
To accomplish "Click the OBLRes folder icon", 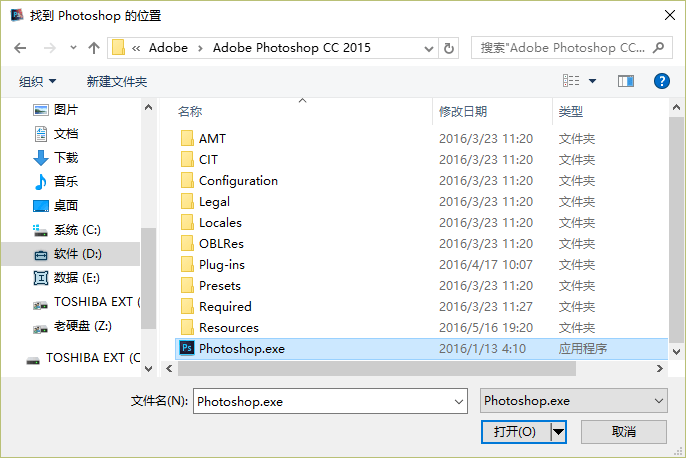I will click(x=187, y=243).
